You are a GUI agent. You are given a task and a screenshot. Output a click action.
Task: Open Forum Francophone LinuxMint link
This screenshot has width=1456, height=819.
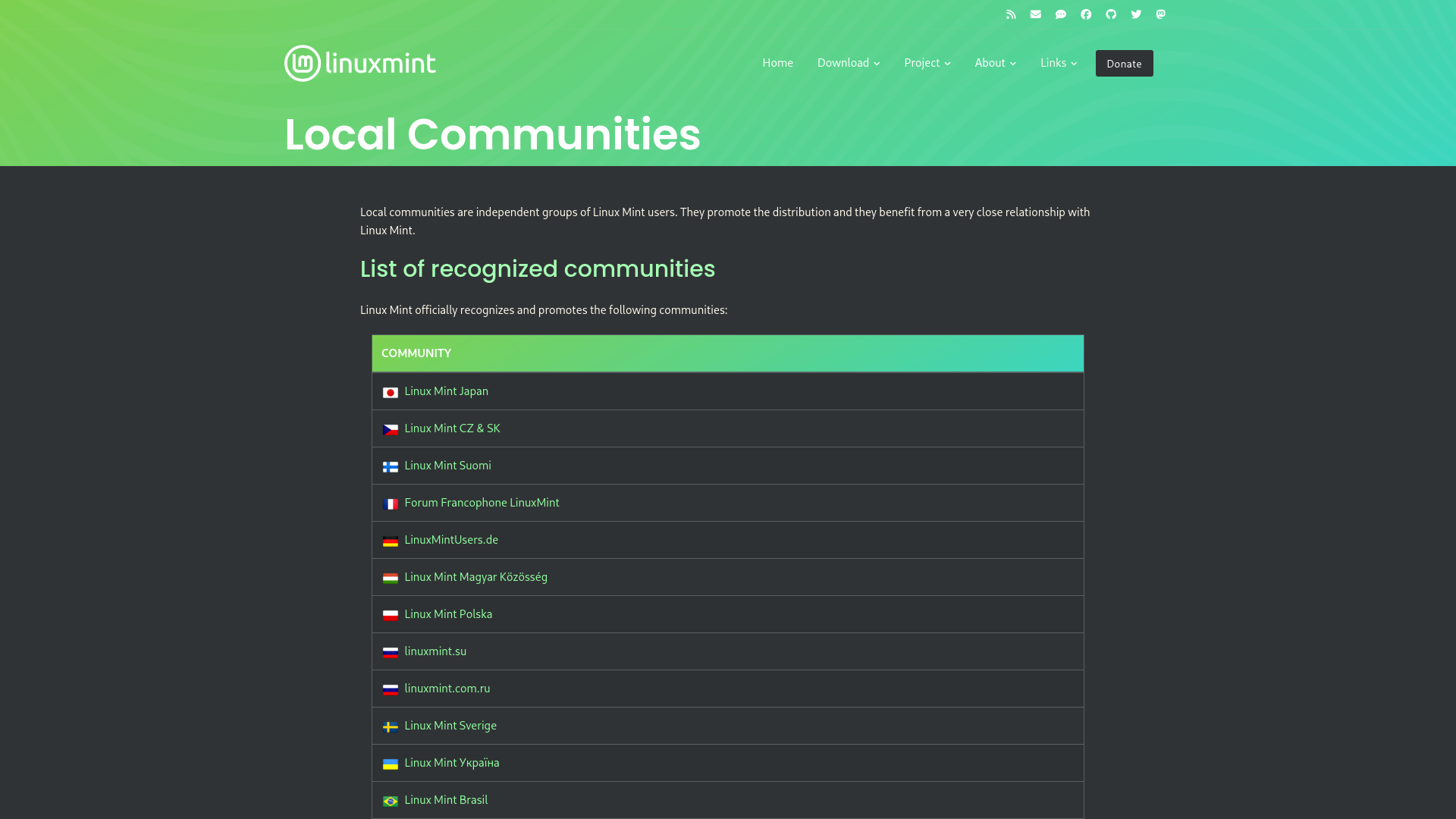click(x=482, y=503)
